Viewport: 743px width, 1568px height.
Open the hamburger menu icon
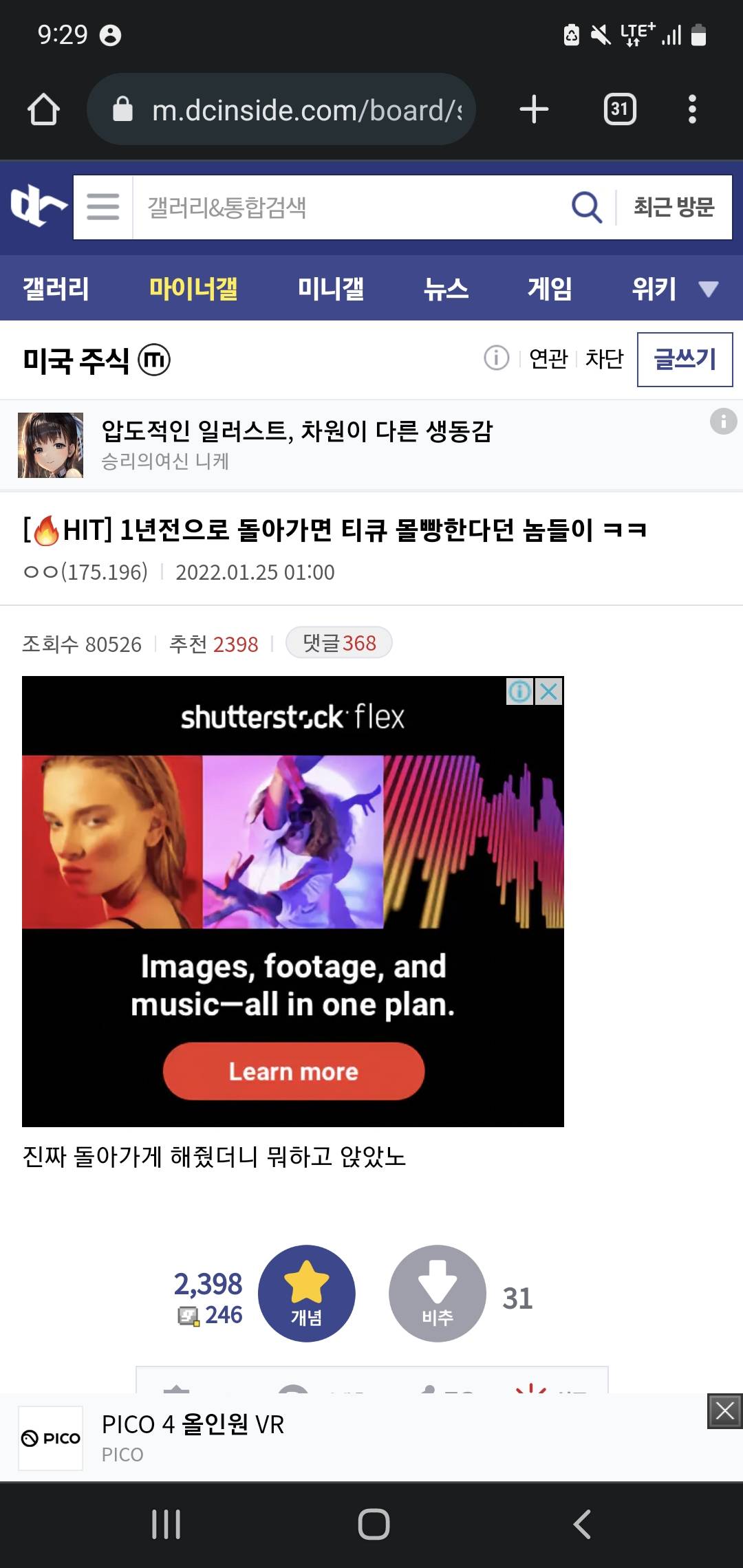103,207
